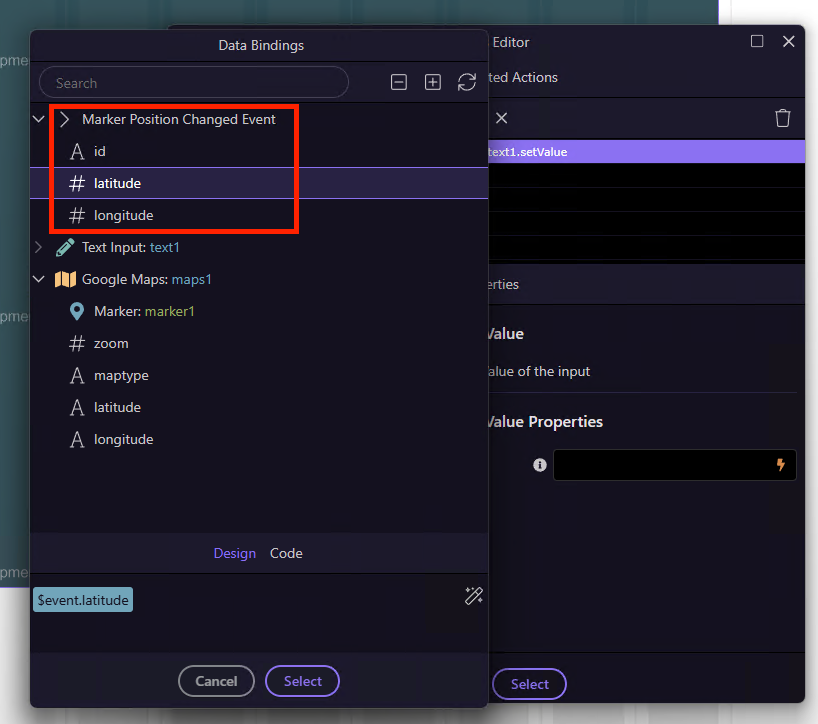Switch to the Design tab
Image resolution: width=818 pixels, height=724 pixels.
pyautogui.click(x=234, y=553)
